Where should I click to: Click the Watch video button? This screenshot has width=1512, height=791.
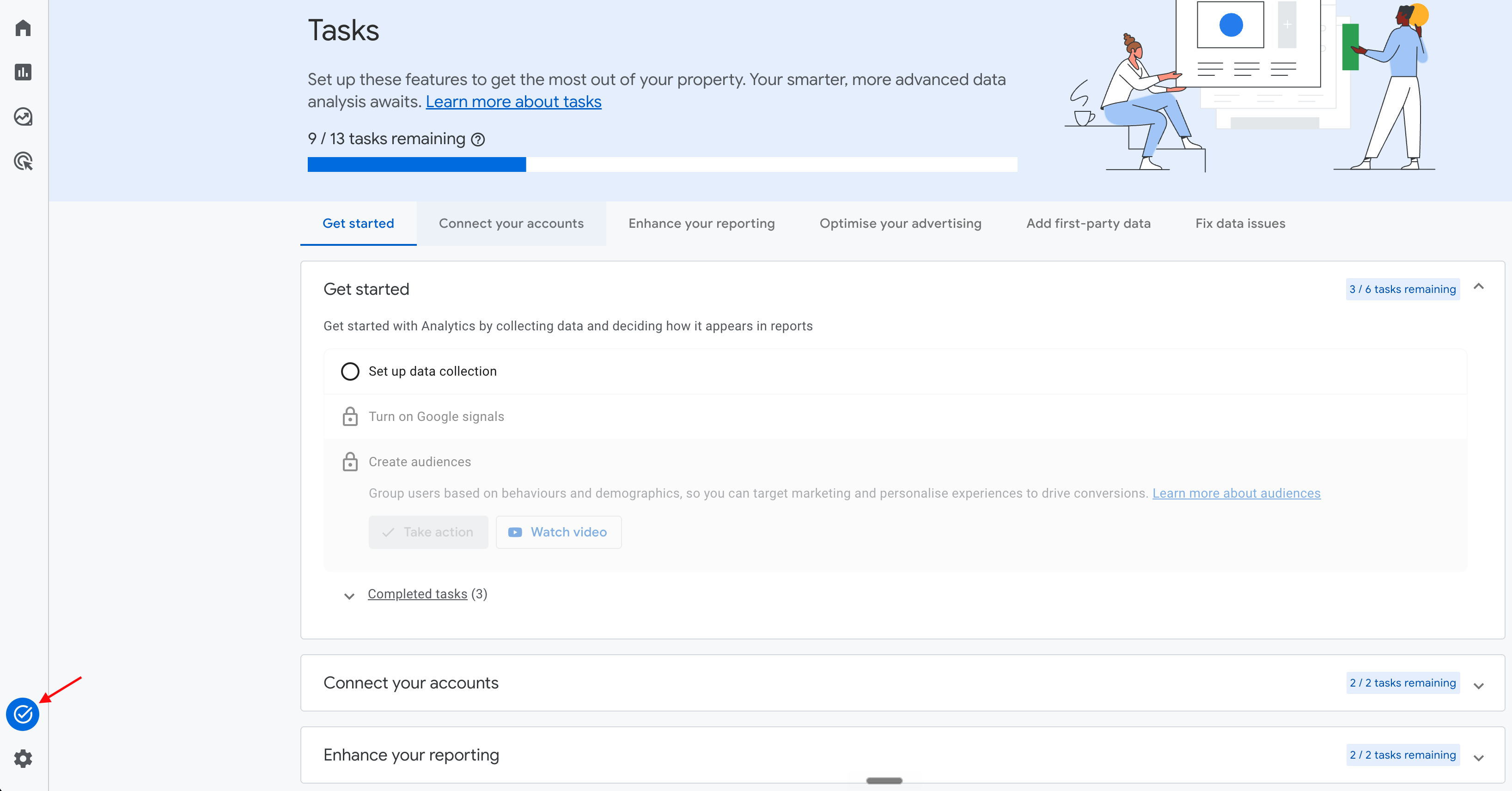[558, 532]
